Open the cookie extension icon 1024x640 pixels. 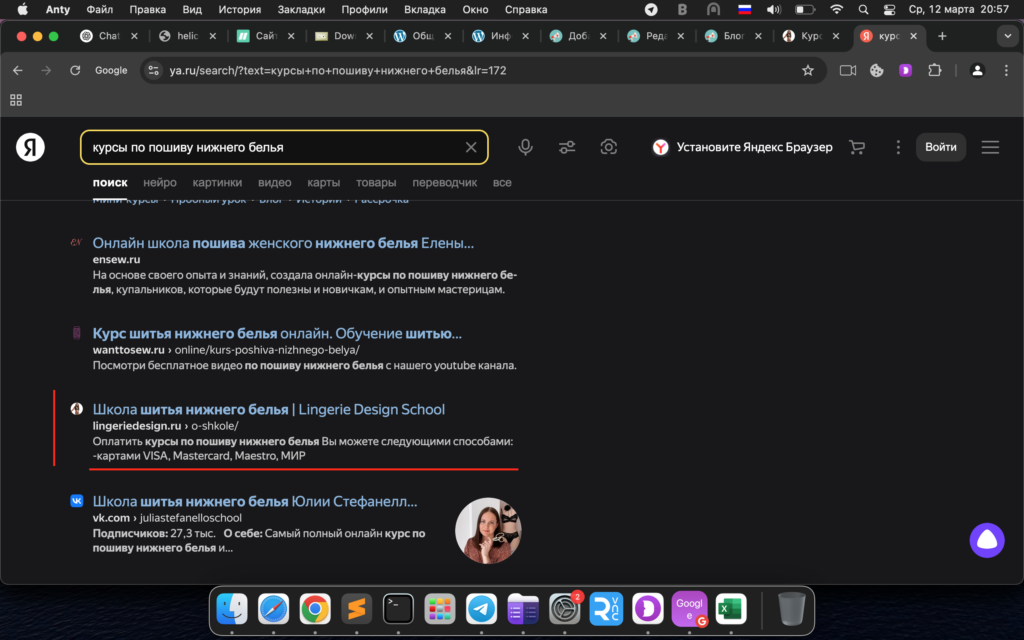click(x=876, y=71)
